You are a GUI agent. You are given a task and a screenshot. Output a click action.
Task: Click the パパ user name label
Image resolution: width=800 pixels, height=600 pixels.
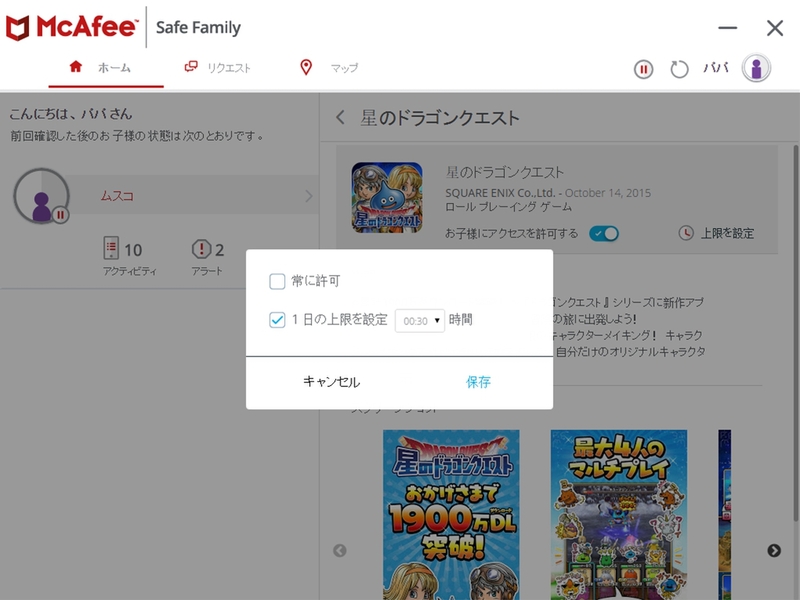[x=715, y=68]
